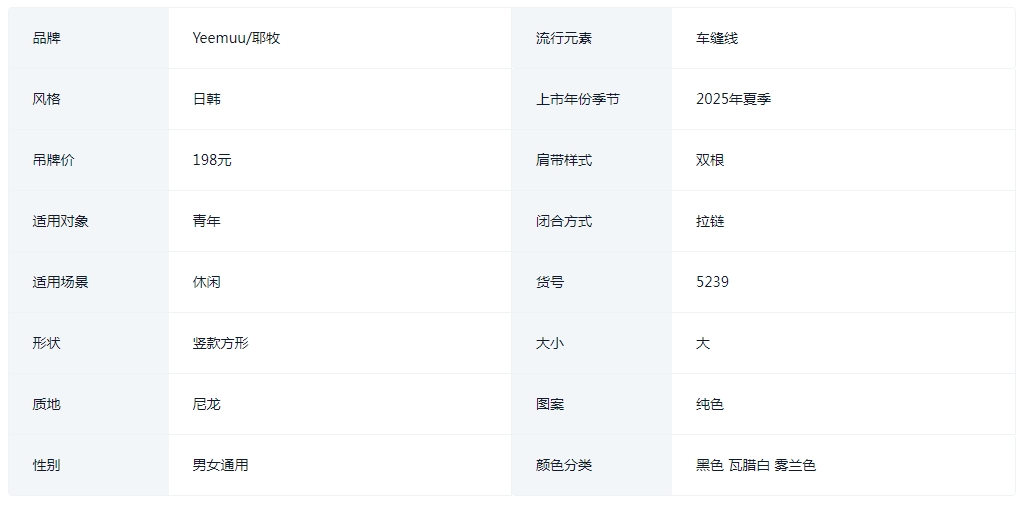The height and width of the screenshot is (508, 1027).
Task: Select the shape value 竖款方形
Action: click(221, 343)
